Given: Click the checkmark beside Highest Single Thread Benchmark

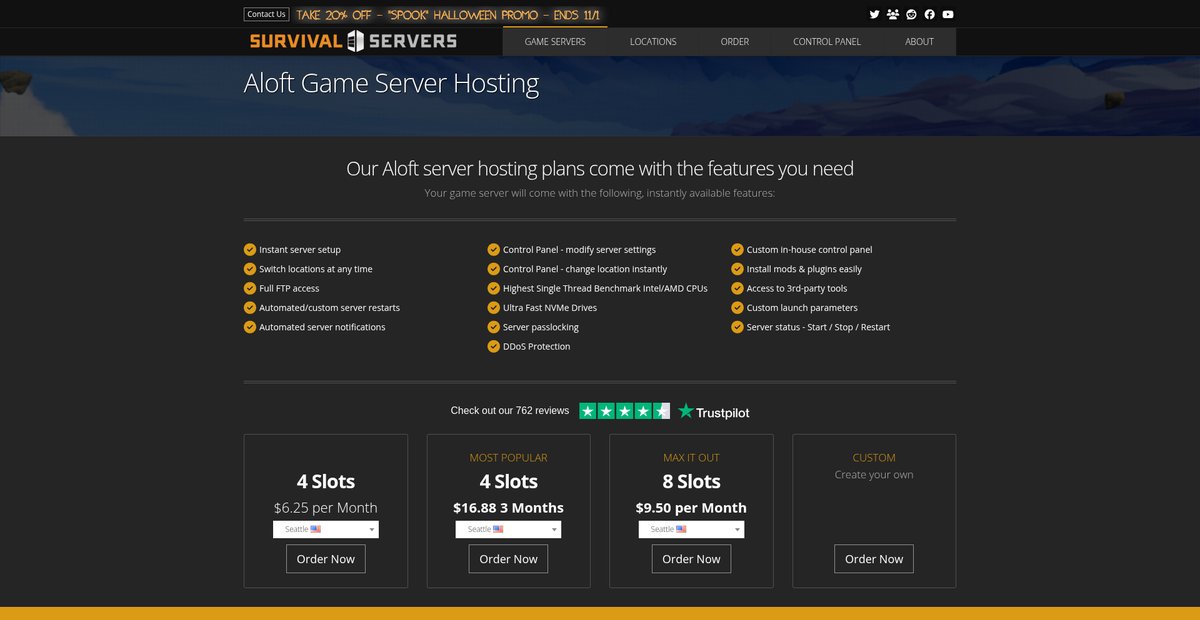Looking at the screenshot, I should (494, 288).
